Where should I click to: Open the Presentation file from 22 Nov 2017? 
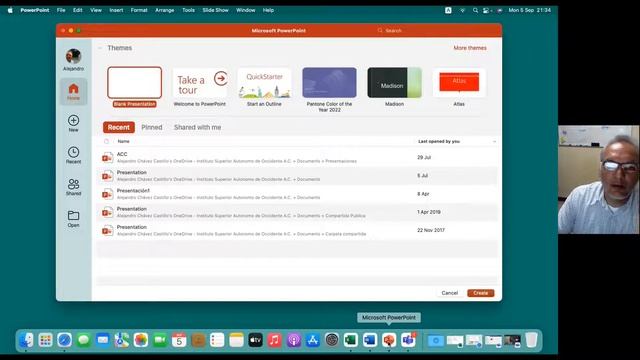coord(297,230)
